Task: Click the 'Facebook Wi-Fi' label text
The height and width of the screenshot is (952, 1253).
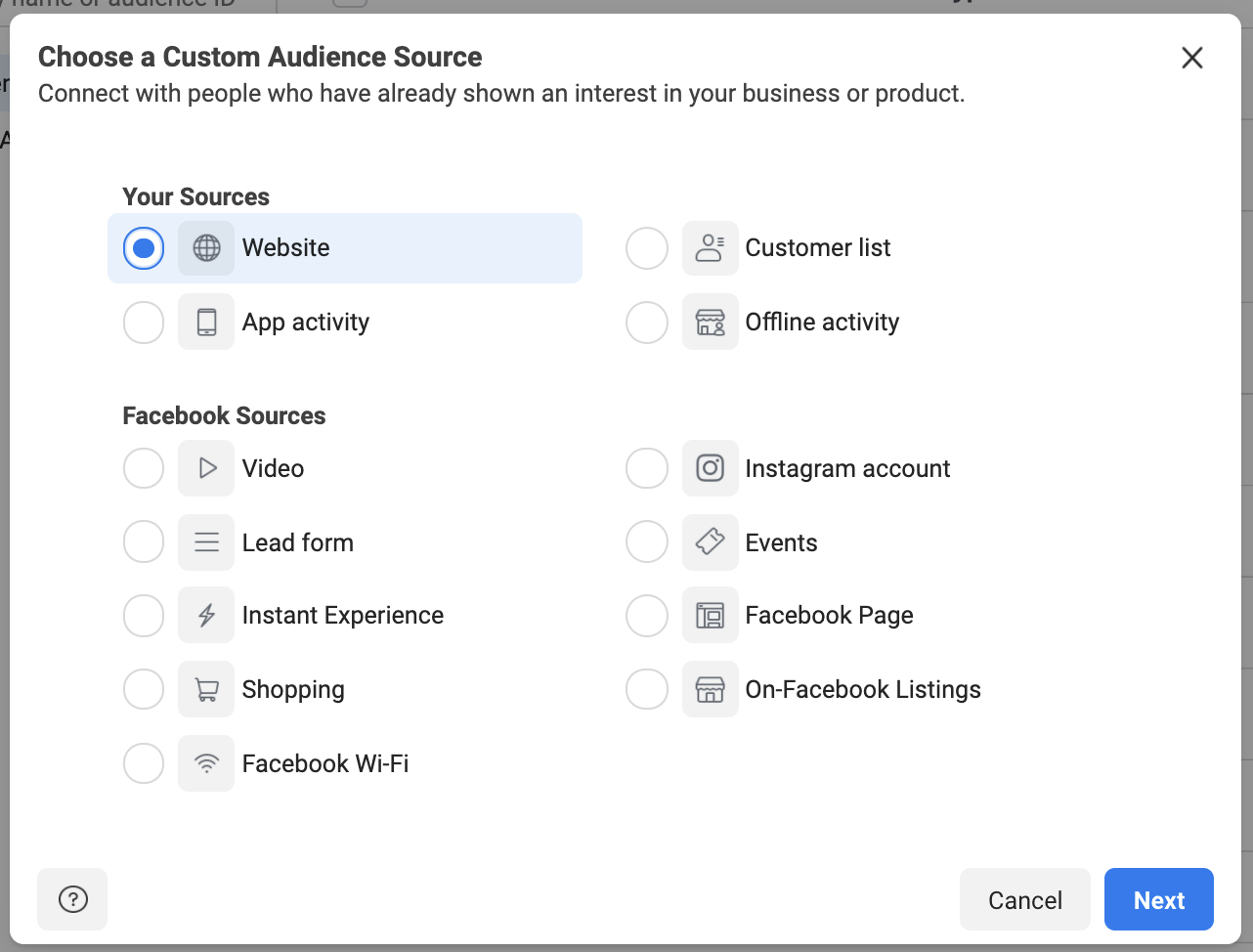Action: point(325,763)
